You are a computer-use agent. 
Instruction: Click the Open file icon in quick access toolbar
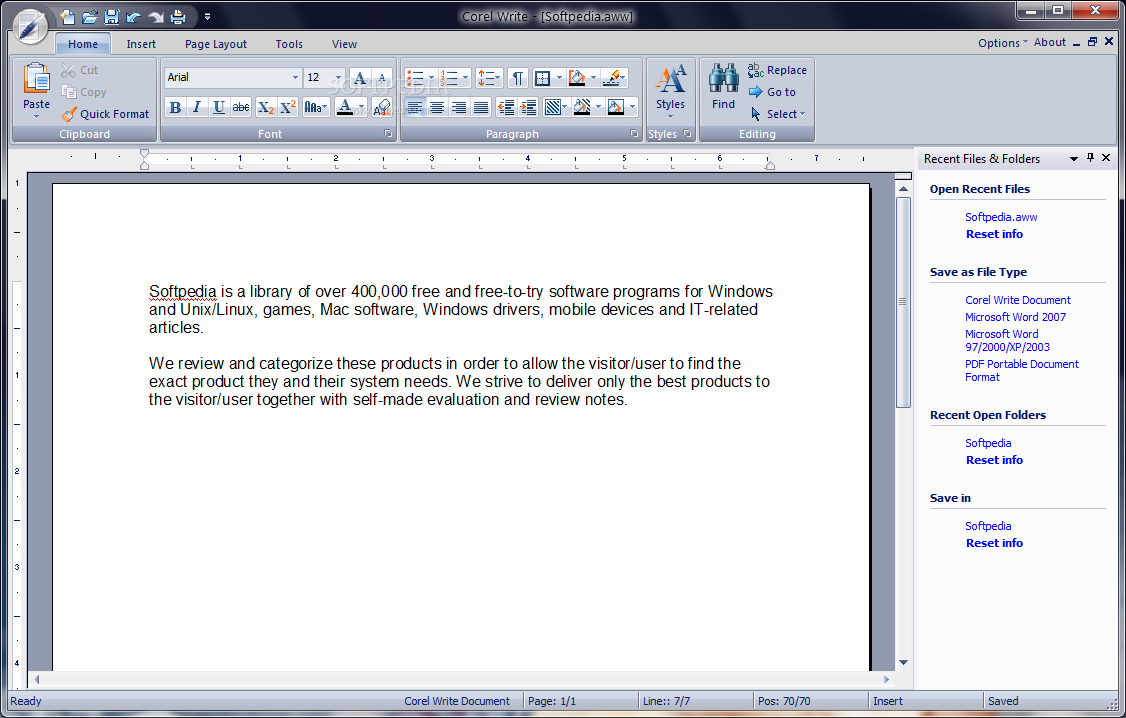(x=89, y=17)
